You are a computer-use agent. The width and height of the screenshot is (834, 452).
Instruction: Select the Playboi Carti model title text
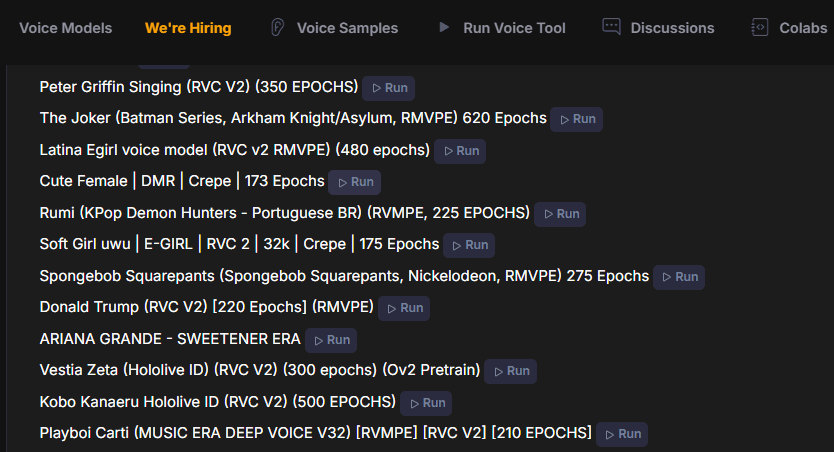pos(315,433)
